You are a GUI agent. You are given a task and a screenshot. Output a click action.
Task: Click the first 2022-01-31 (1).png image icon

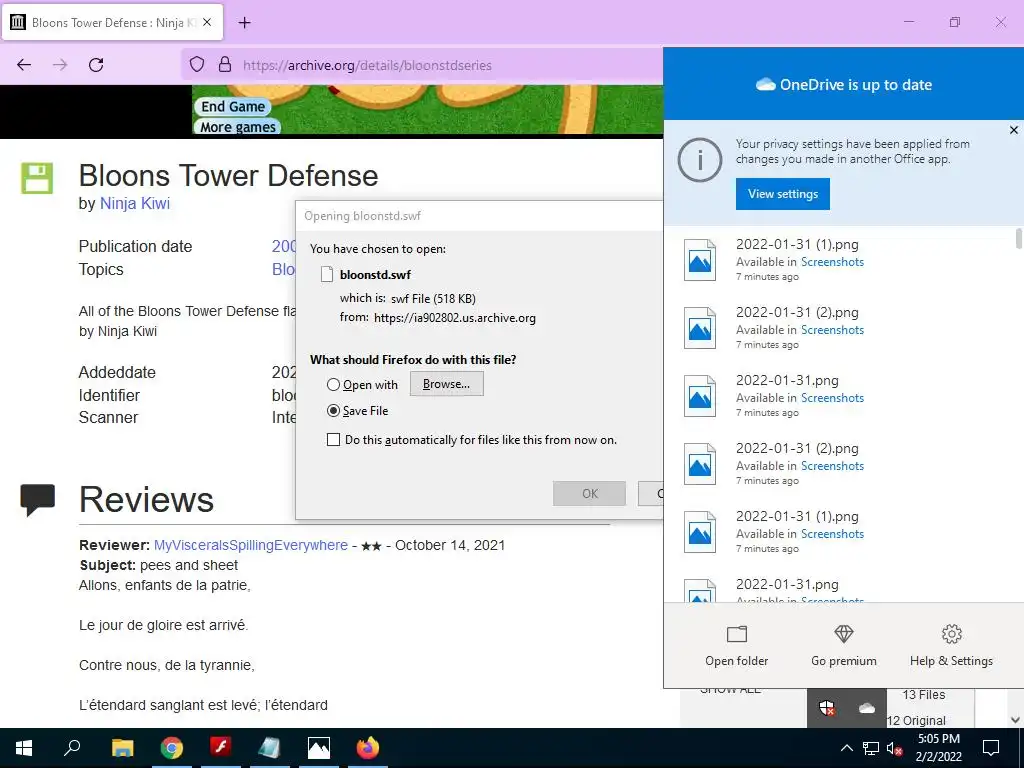699,260
